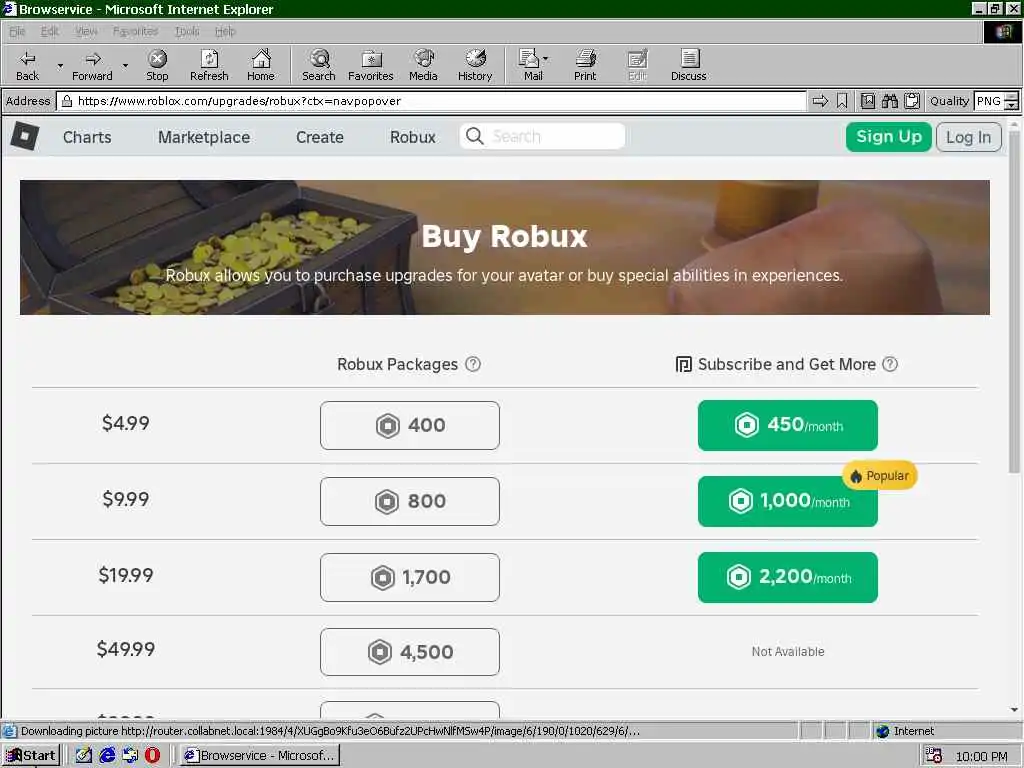The width and height of the screenshot is (1024, 768).
Task: Click the $4.99 price text
Action: tap(125, 423)
